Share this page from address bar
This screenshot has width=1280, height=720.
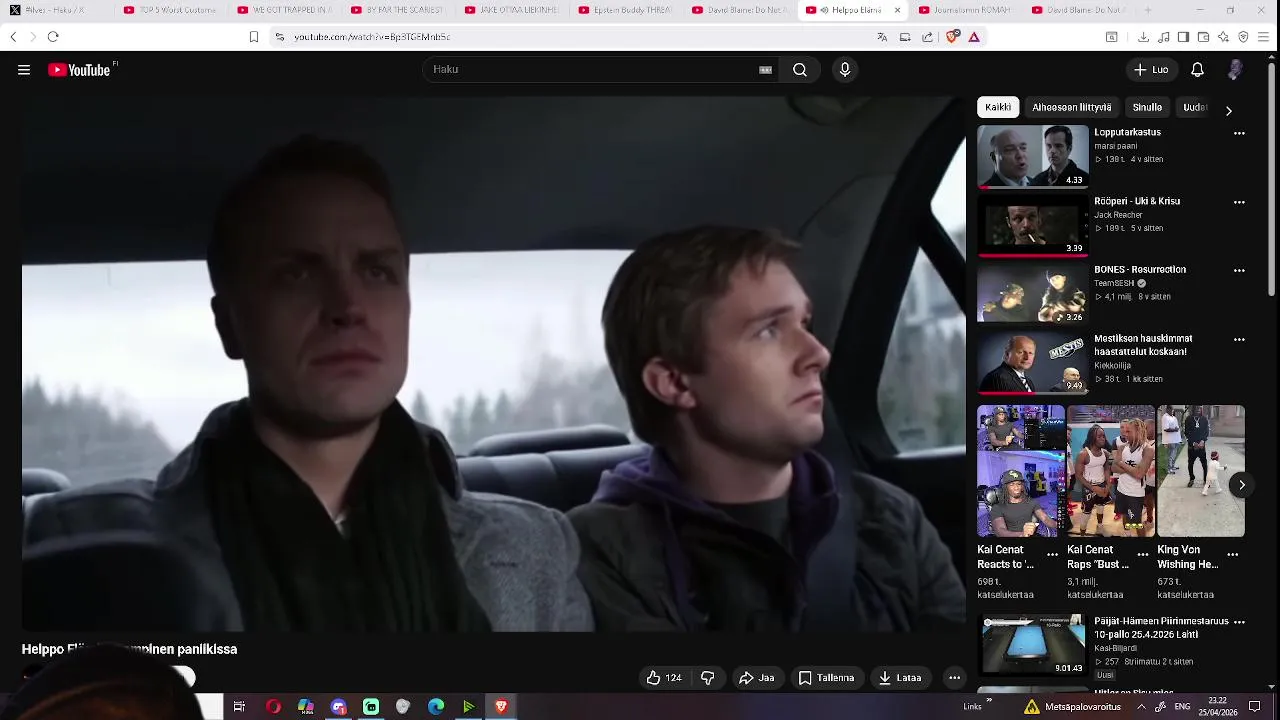[x=928, y=37]
